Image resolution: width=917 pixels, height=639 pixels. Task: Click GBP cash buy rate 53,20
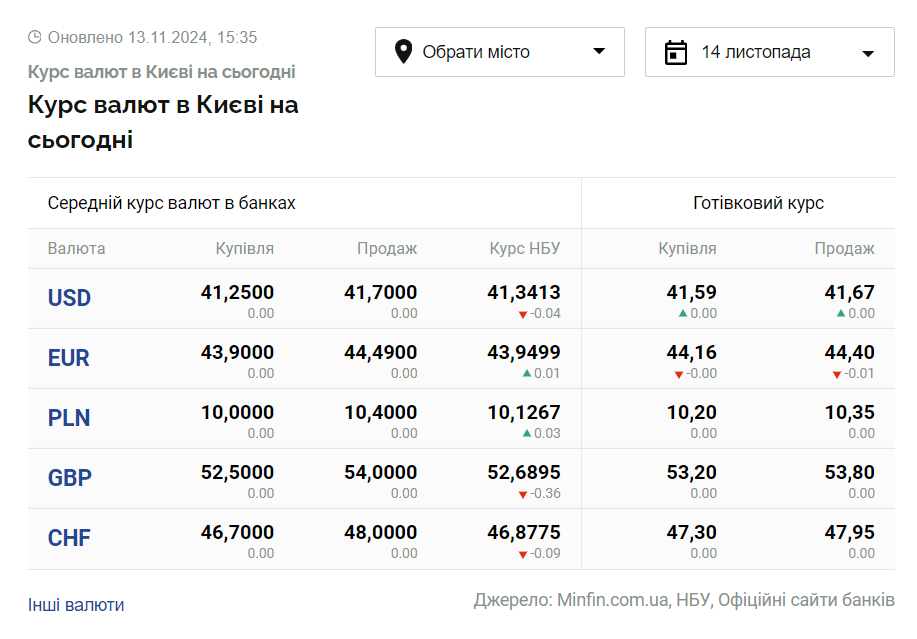(x=692, y=472)
